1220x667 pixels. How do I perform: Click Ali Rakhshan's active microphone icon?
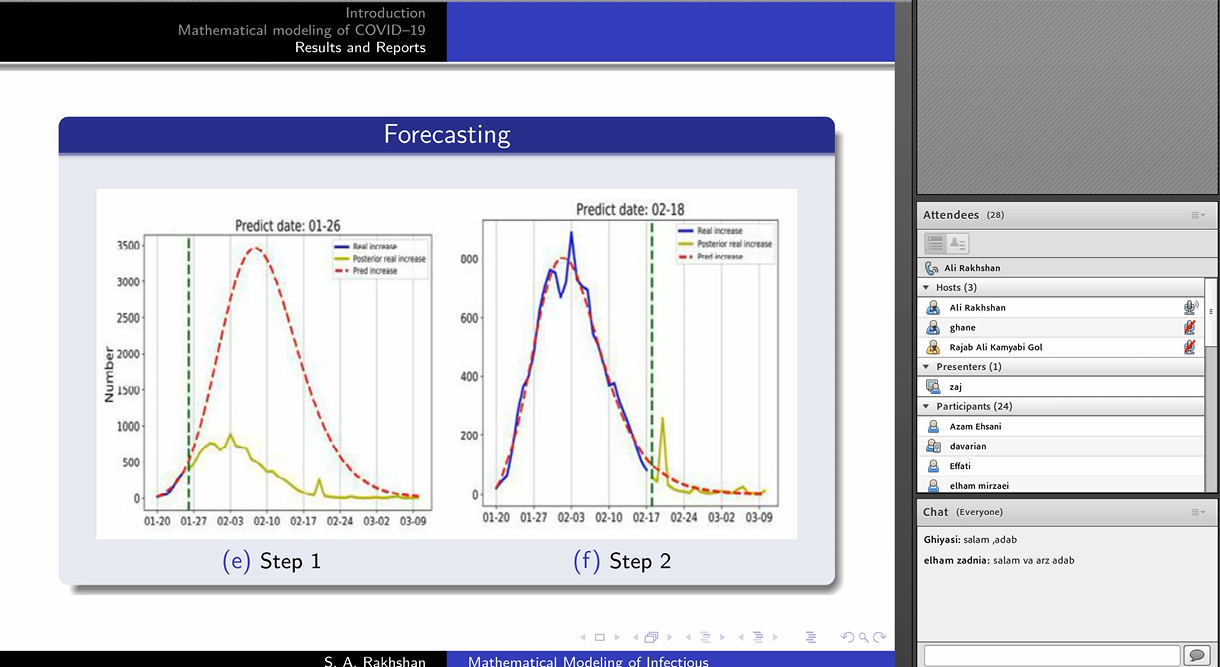click(x=1190, y=308)
